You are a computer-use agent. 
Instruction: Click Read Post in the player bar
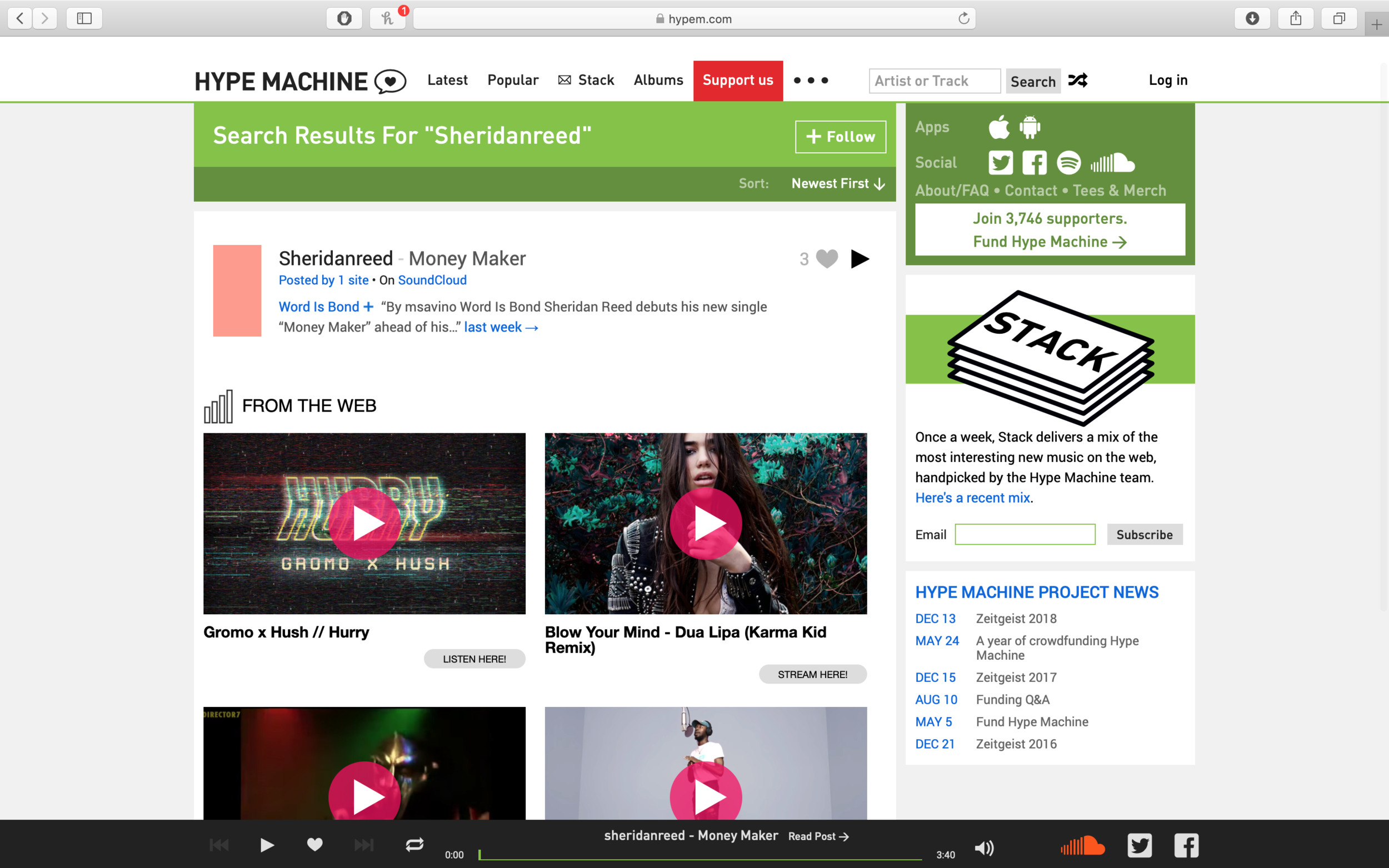click(818, 836)
